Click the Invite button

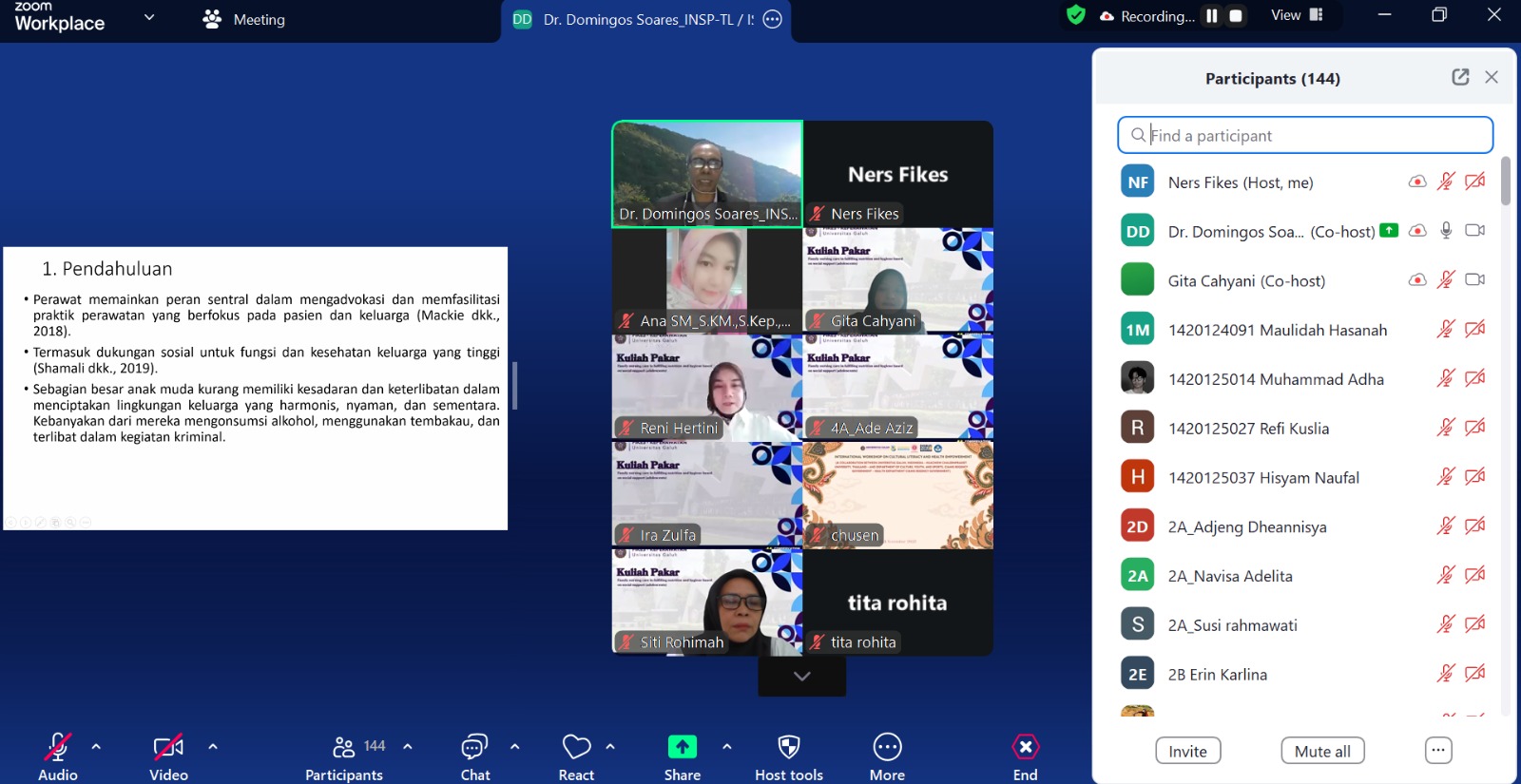tap(1187, 751)
